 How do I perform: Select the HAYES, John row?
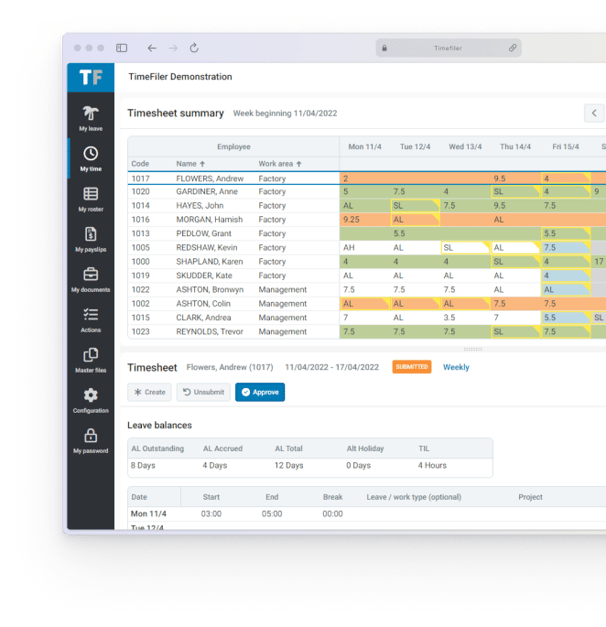pyautogui.click(x=367, y=206)
